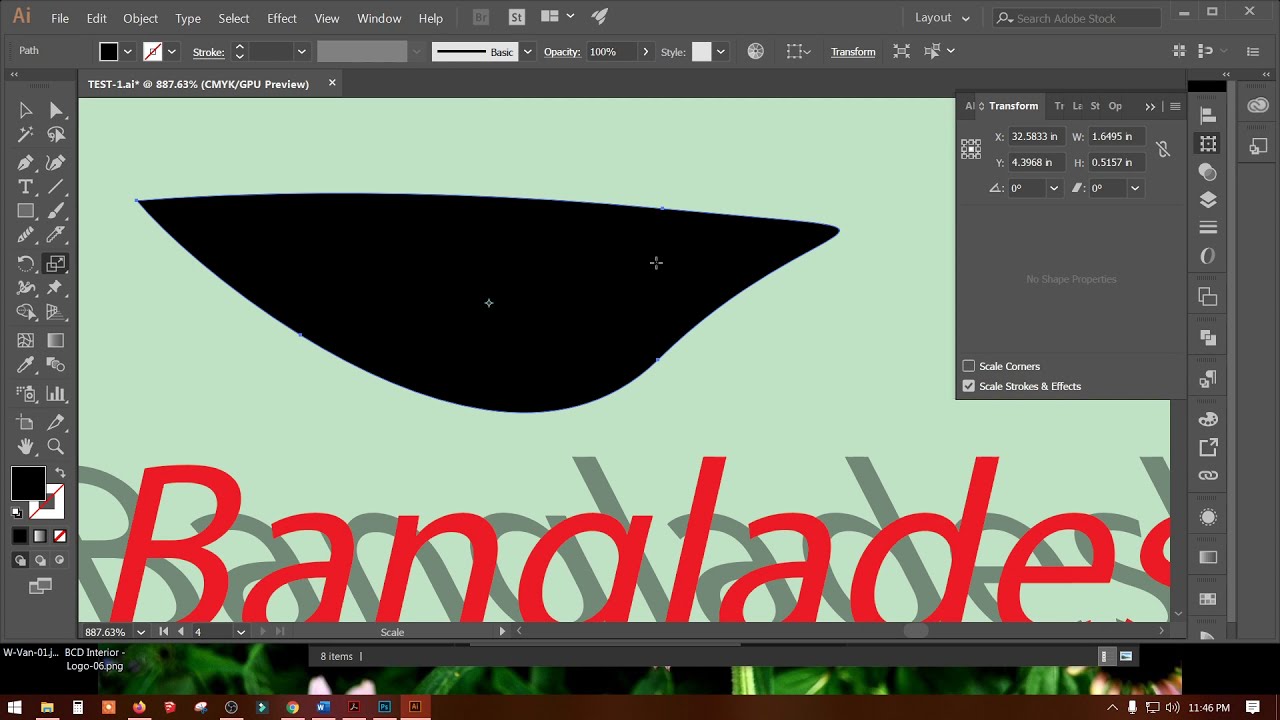Open the graphic Style dropdown
Viewport: 1280px width, 720px height.
720,51
